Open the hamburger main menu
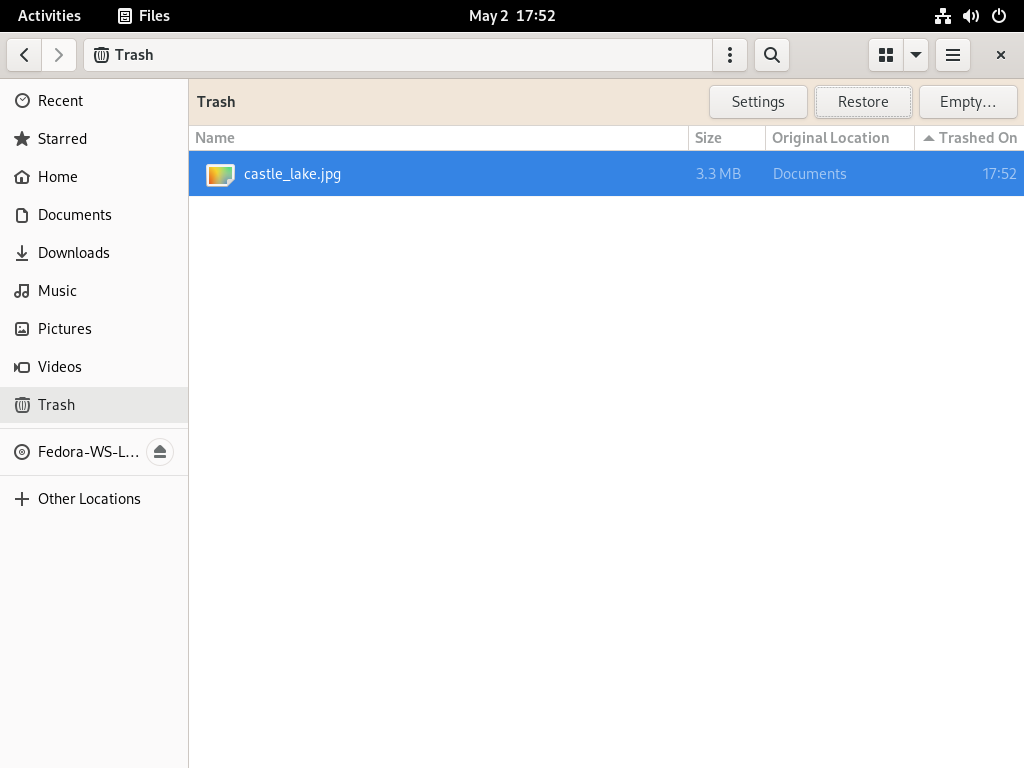The width and height of the screenshot is (1024, 768). (953, 55)
